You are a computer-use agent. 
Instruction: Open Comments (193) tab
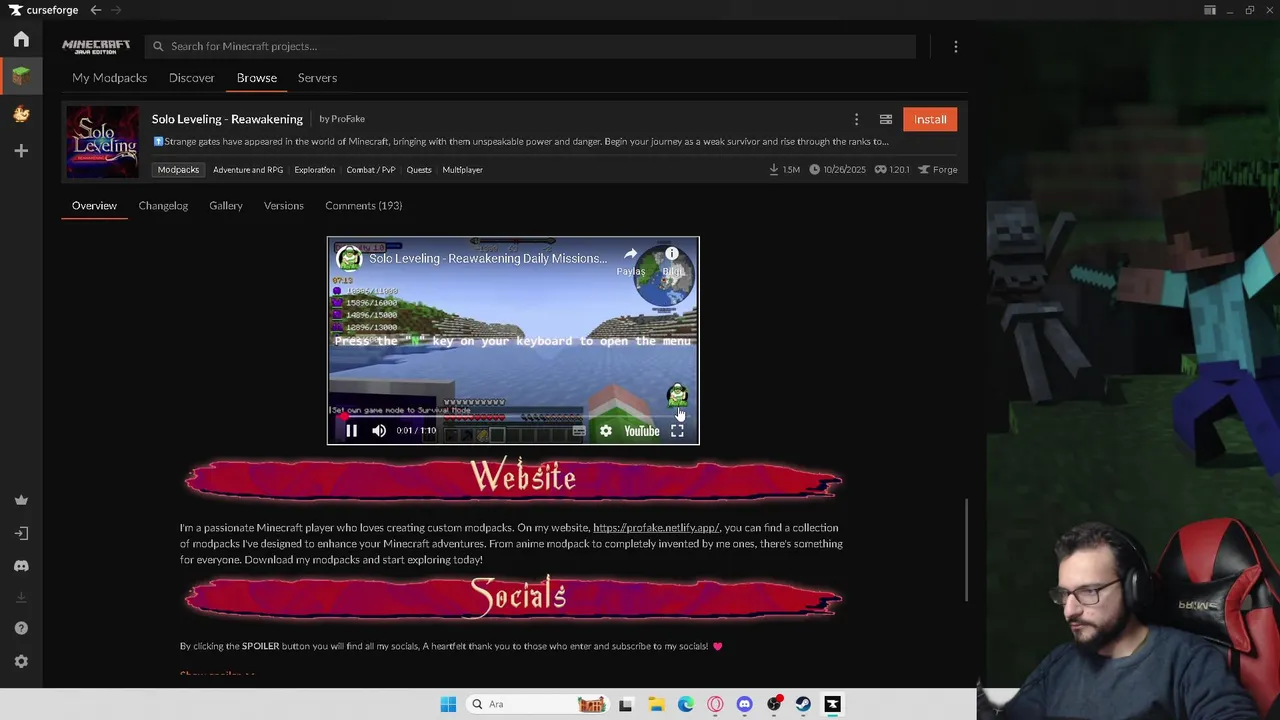363,206
